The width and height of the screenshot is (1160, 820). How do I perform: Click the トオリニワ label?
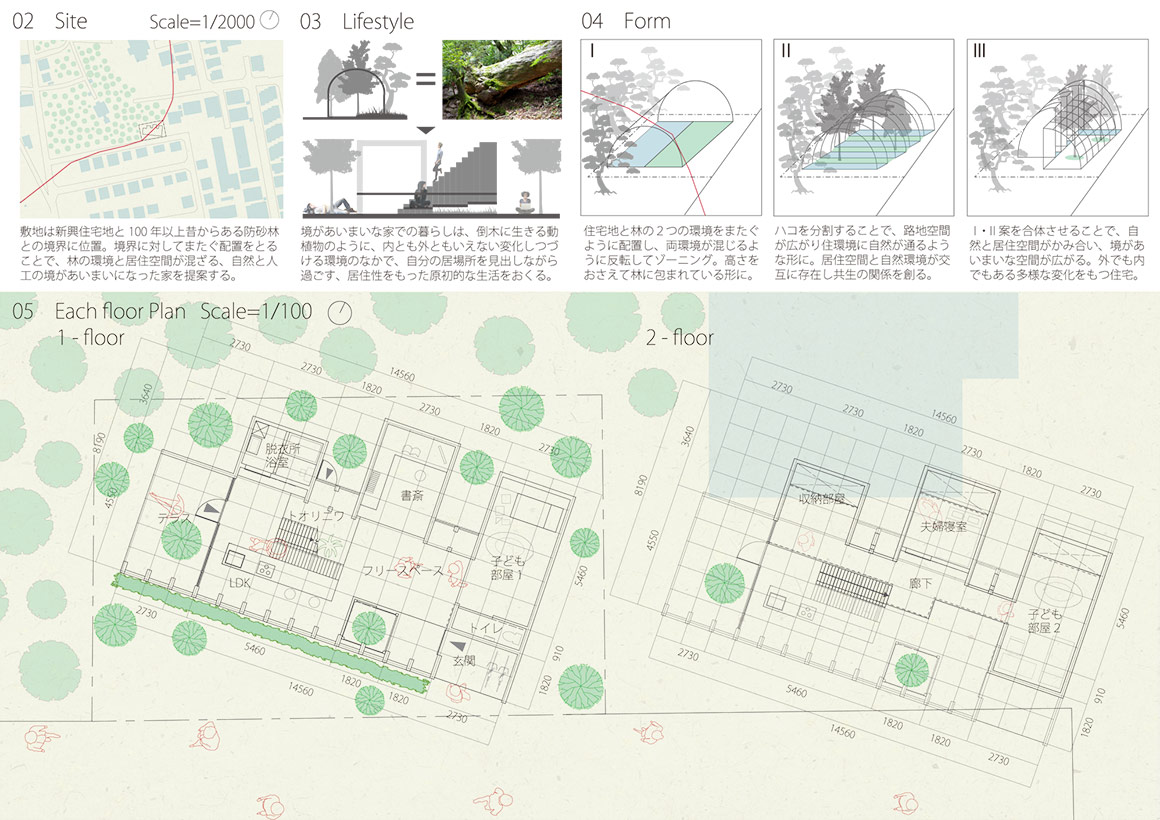(315, 516)
